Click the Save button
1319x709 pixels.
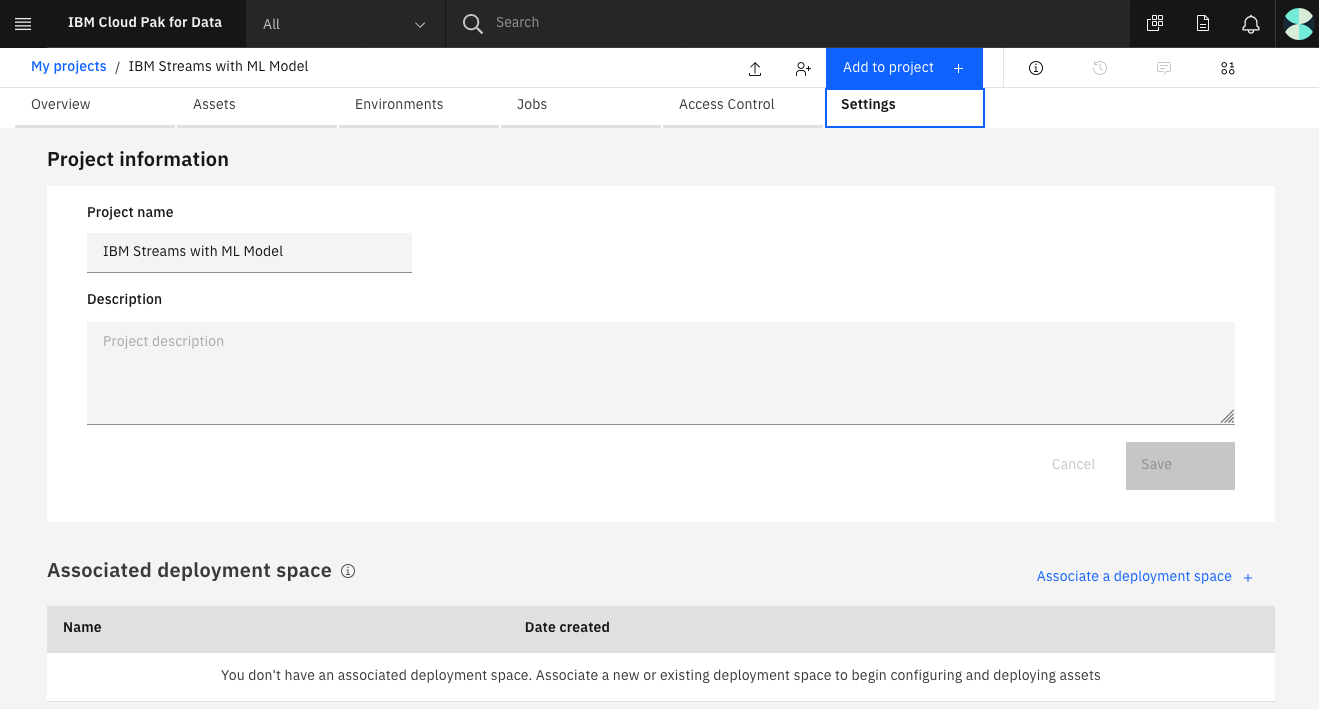click(x=1180, y=466)
